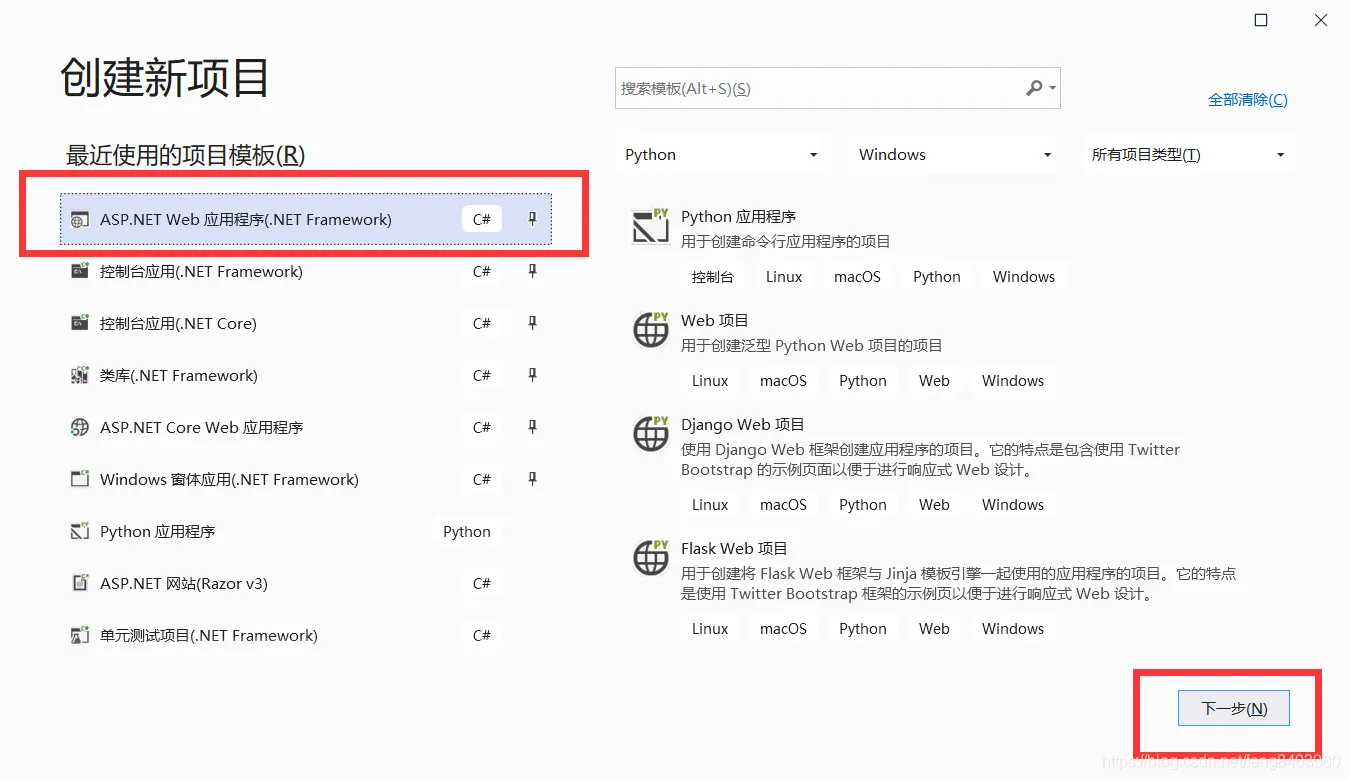Click the macOS tag under Web 项目
Screen dimensions: 1350x780
[x=783, y=381]
